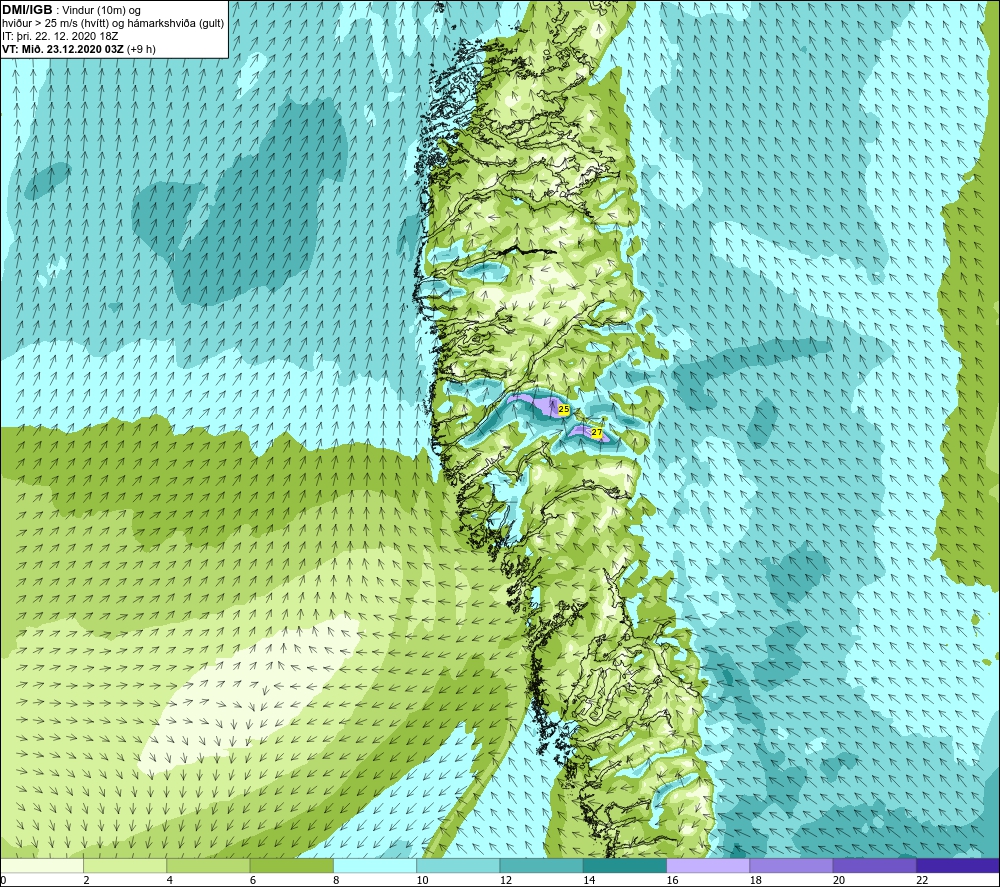Select the 22+ m/s dark indigo legend swatch

pyautogui.click(x=958, y=865)
